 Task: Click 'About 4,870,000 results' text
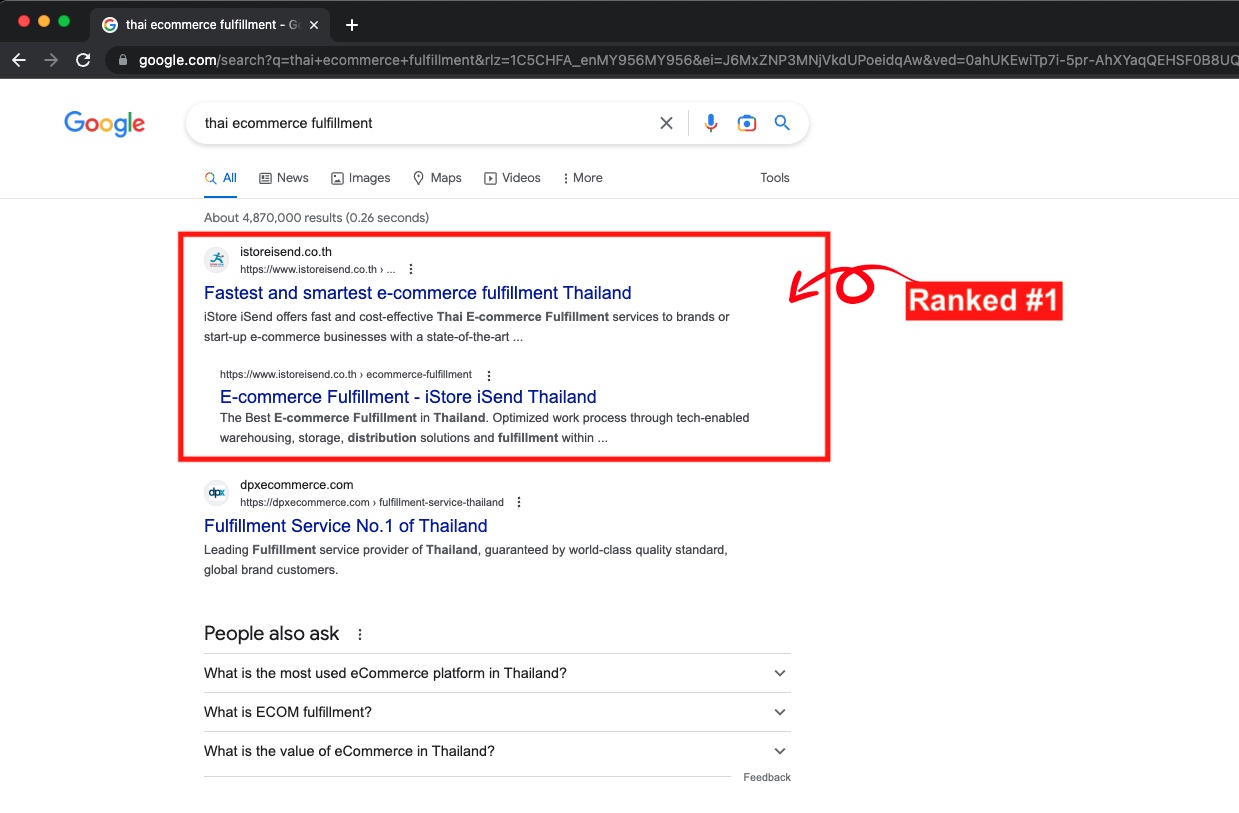point(272,217)
